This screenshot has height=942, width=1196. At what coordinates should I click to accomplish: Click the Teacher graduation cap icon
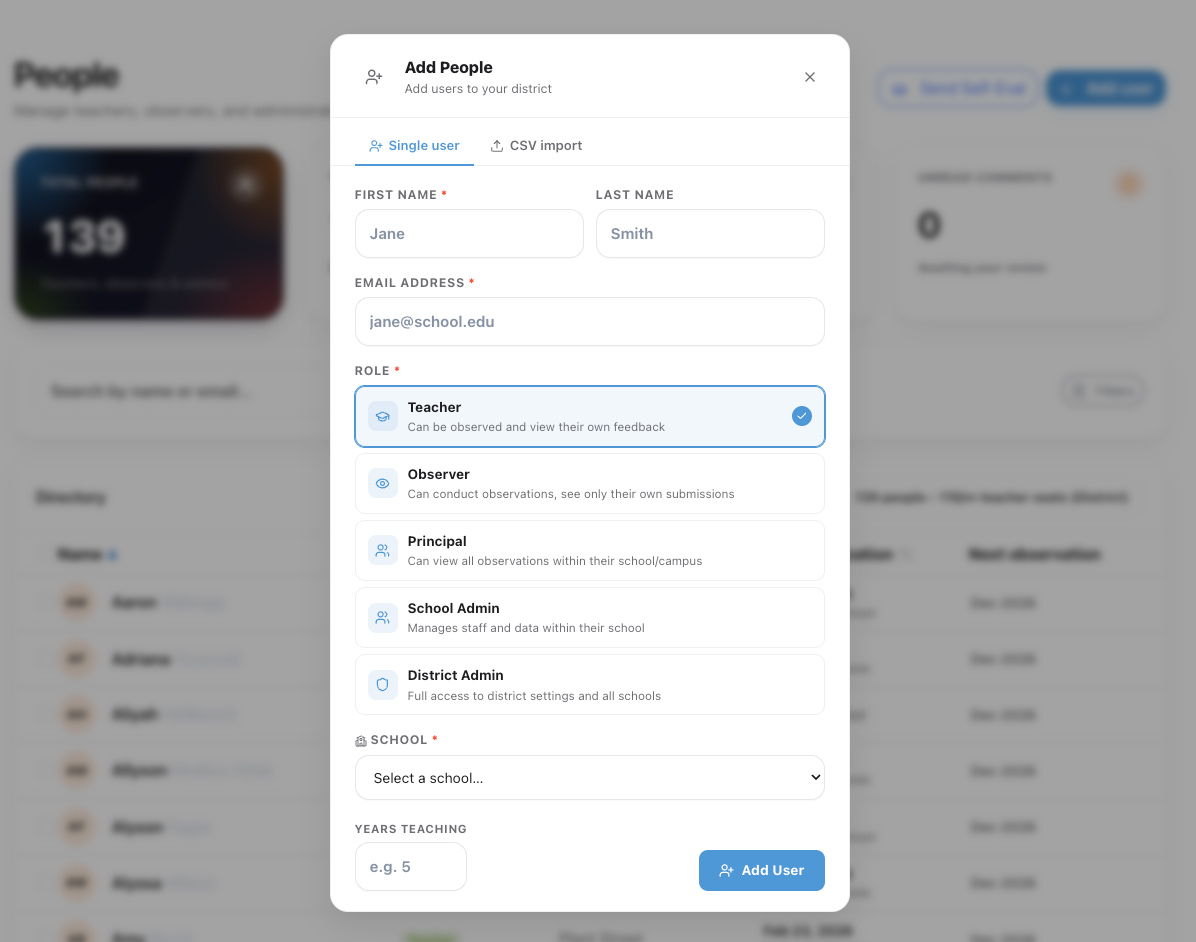(x=383, y=416)
